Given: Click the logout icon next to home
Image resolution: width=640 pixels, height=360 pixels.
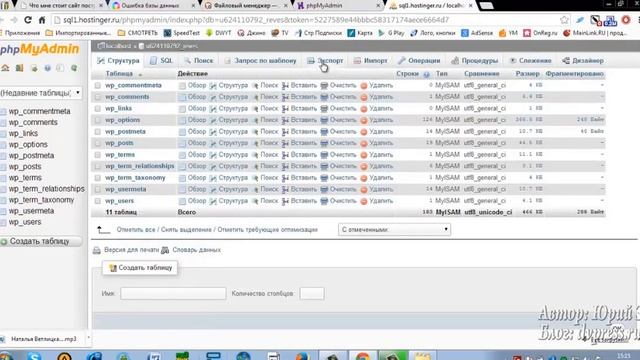Looking at the screenshot, I should pos(19,68).
